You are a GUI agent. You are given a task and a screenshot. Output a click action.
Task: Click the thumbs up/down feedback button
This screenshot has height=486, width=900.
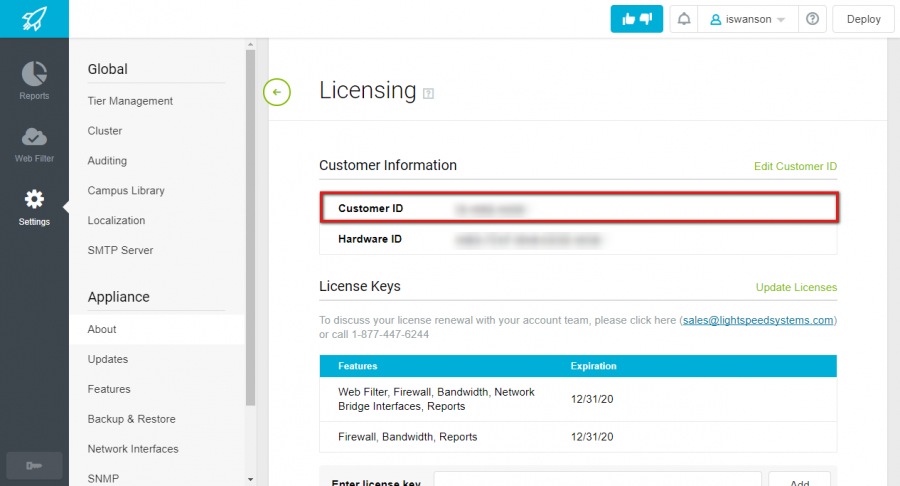click(637, 19)
